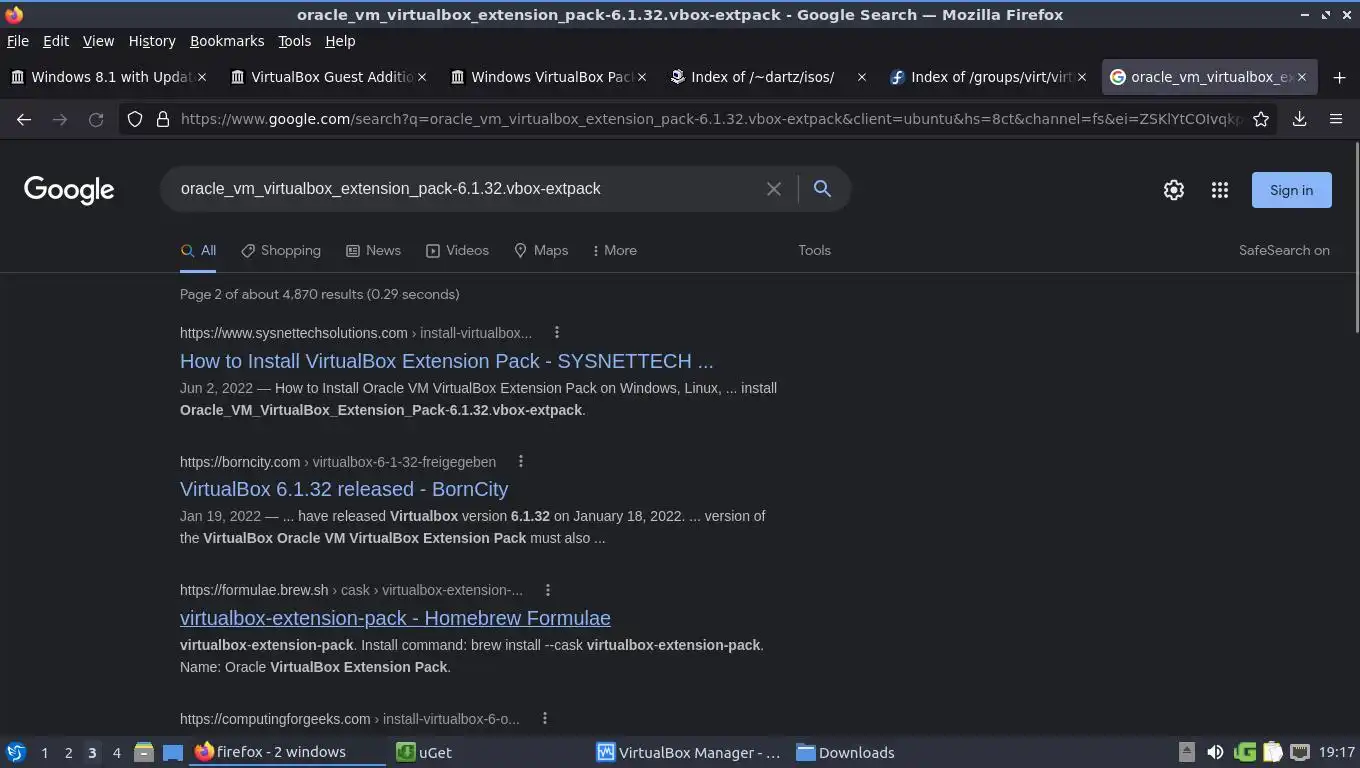Open options for the formulae.brew.sh result
The width and height of the screenshot is (1360, 768).
click(x=547, y=590)
